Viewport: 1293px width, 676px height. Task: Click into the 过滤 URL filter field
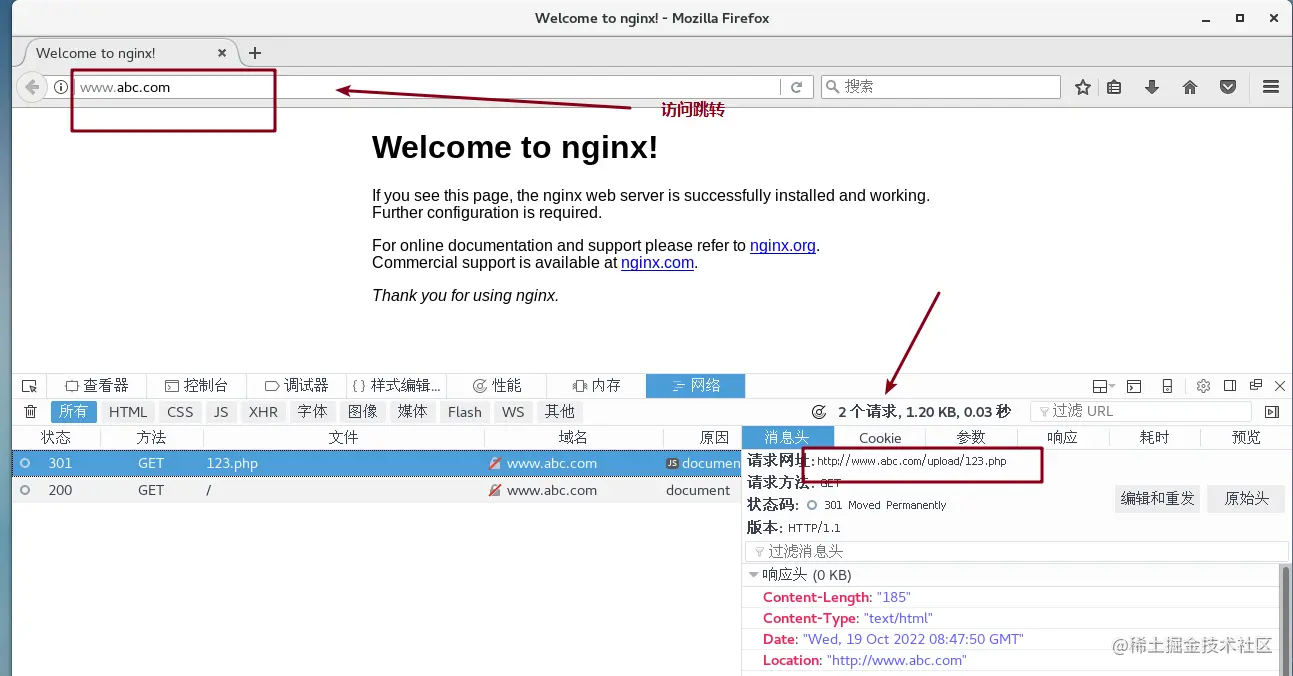coord(1141,411)
